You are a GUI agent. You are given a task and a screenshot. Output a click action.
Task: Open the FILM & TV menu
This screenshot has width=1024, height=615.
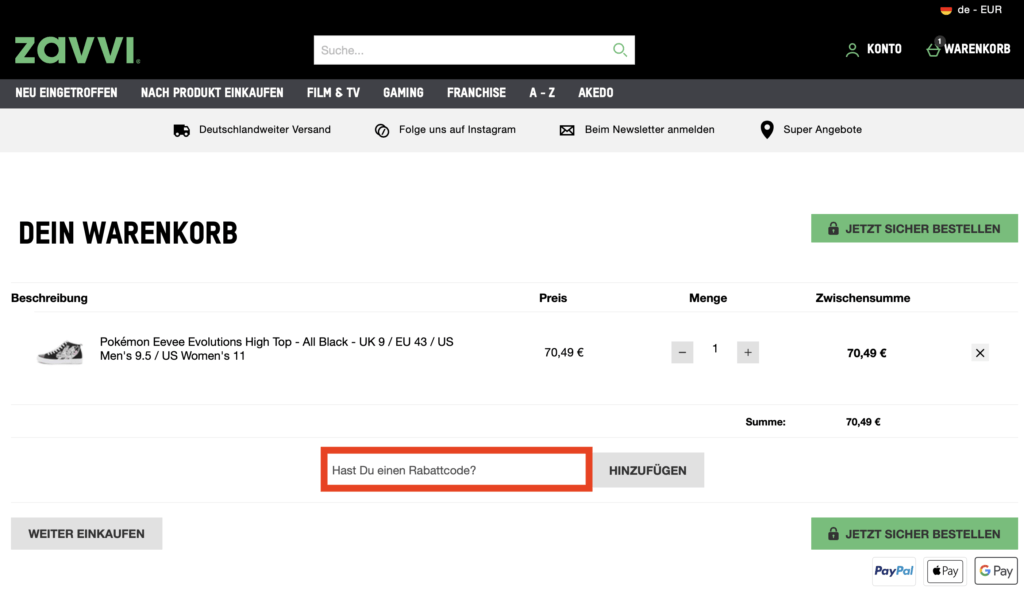333,93
